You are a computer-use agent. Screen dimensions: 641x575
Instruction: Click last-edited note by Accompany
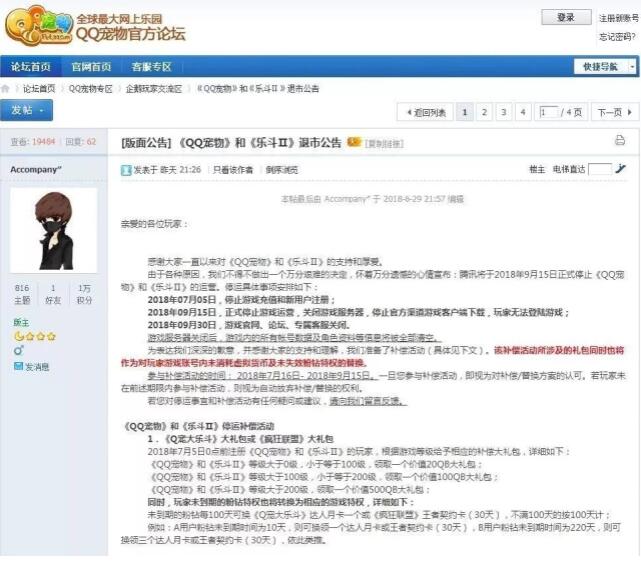point(372,199)
